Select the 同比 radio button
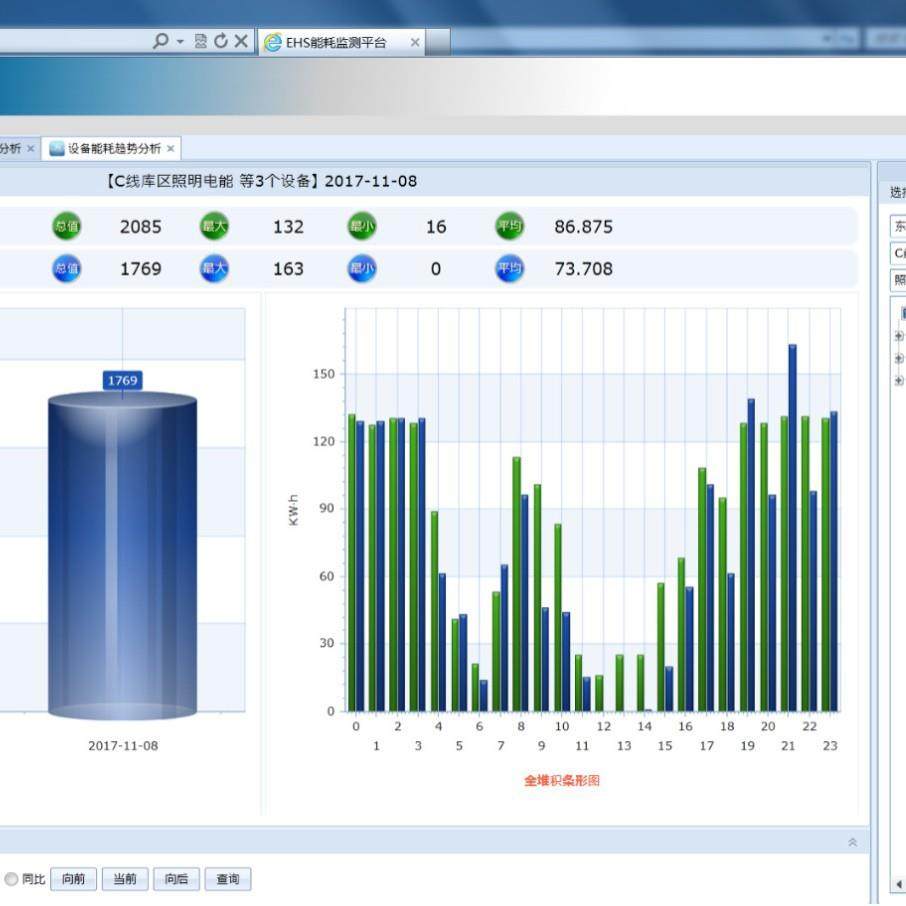Screen dimensions: 906x906 [11, 879]
